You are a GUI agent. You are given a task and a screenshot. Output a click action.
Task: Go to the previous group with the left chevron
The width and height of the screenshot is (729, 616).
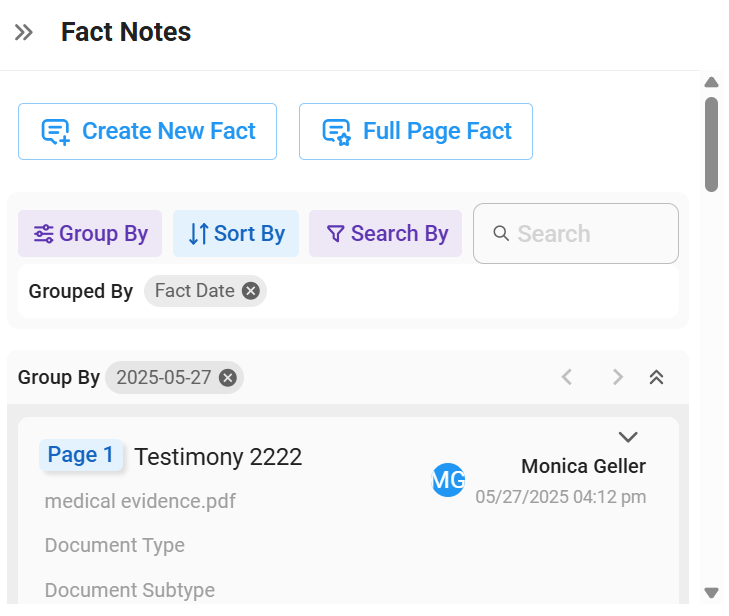[x=566, y=377]
